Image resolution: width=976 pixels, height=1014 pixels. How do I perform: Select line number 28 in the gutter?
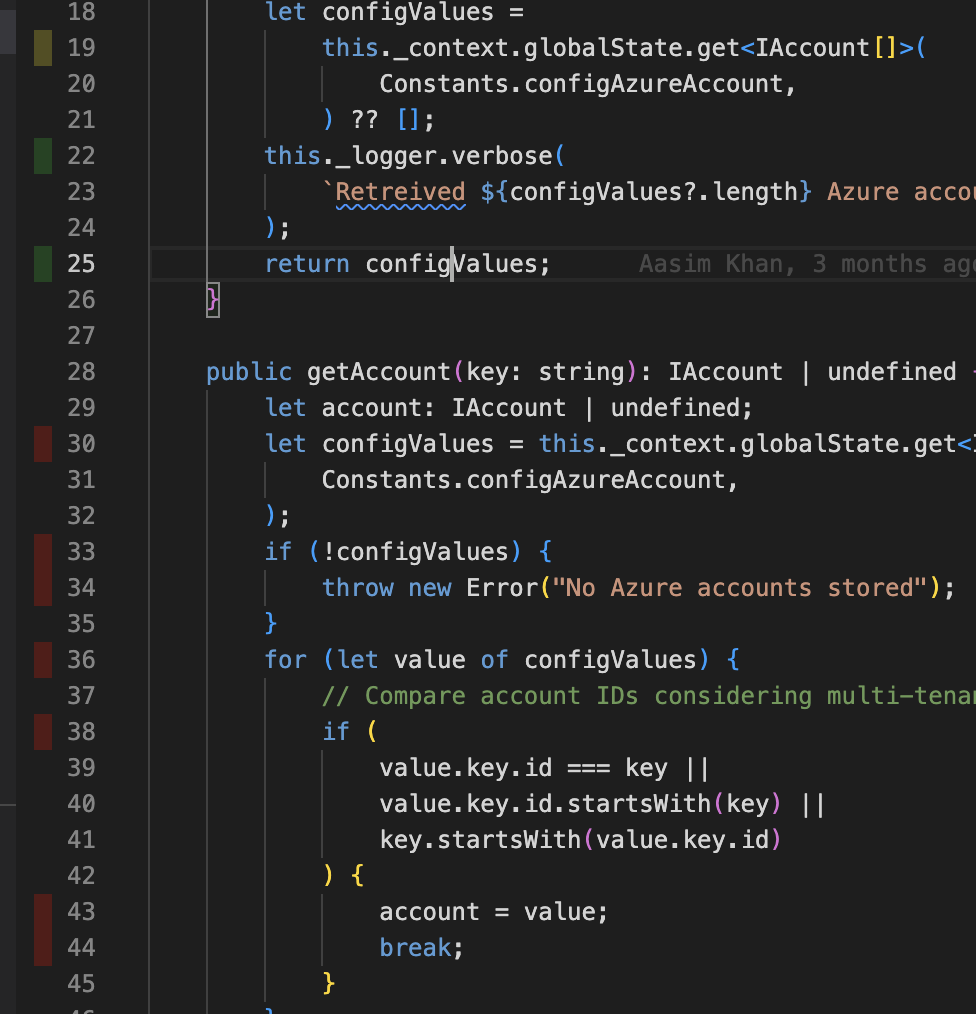(81, 372)
